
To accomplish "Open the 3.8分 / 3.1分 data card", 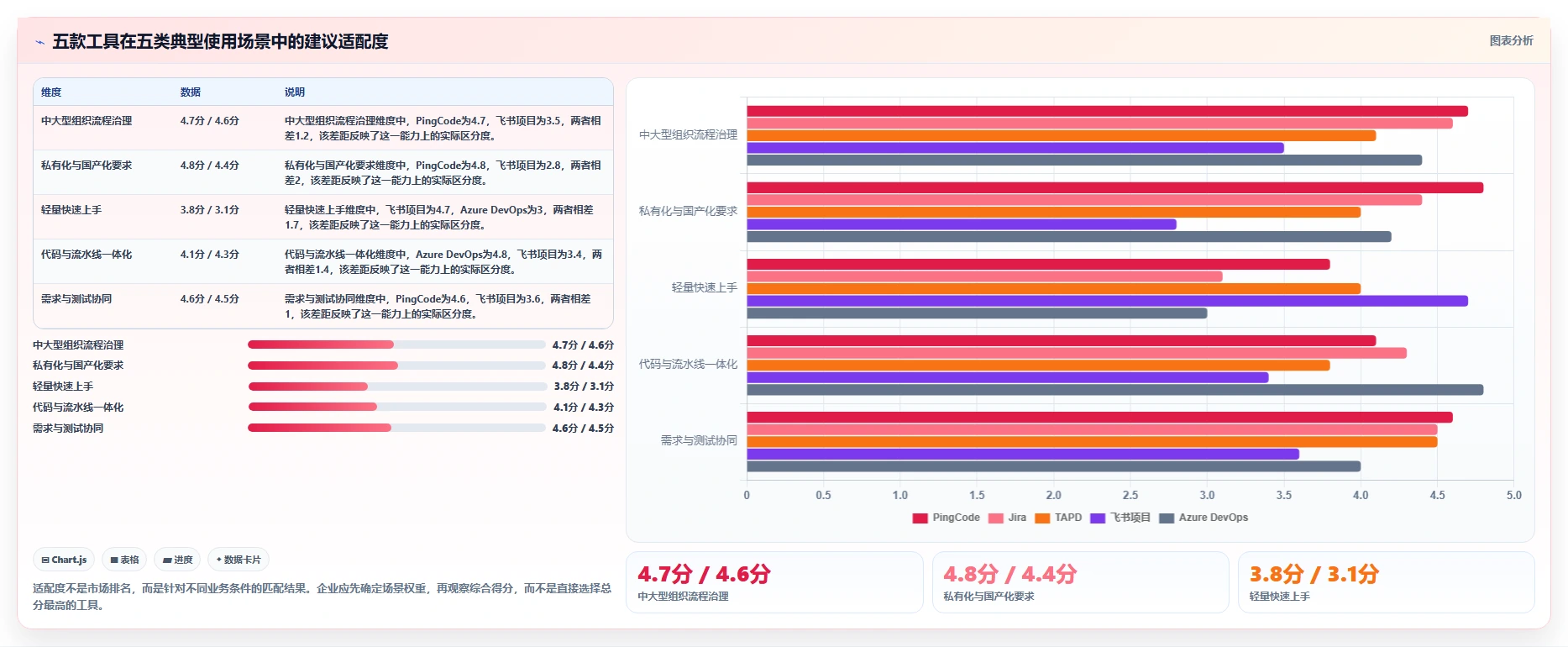I will click(1387, 582).
